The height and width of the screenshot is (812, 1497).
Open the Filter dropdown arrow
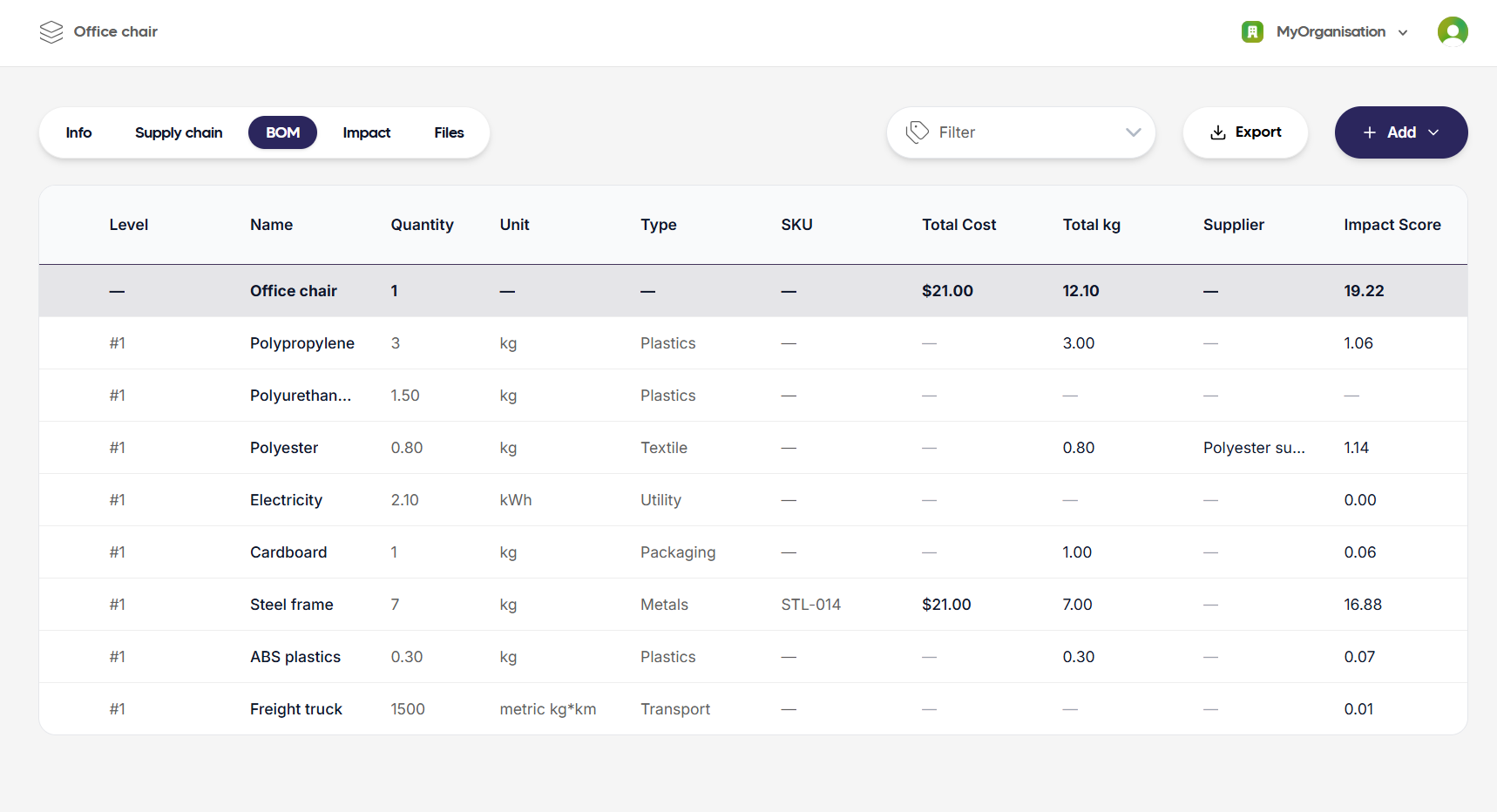pos(1133,132)
